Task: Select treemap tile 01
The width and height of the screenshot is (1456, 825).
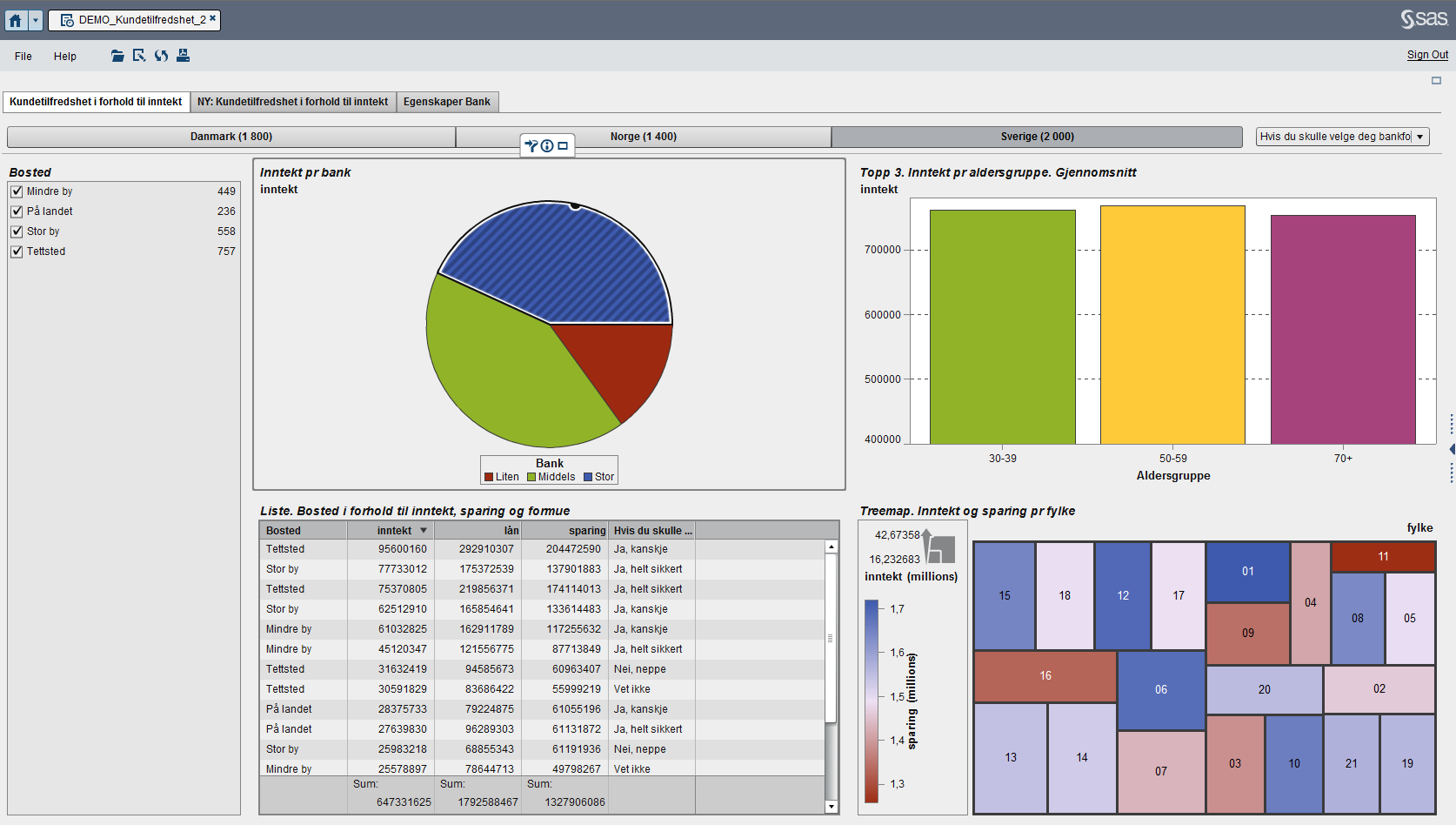Action: [x=1248, y=572]
